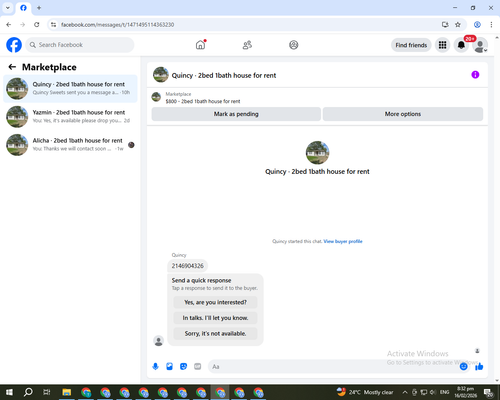This screenshot has height=400, width=500.
Task: Click the Facebook logo icon
Action: [x=14, y=45]
